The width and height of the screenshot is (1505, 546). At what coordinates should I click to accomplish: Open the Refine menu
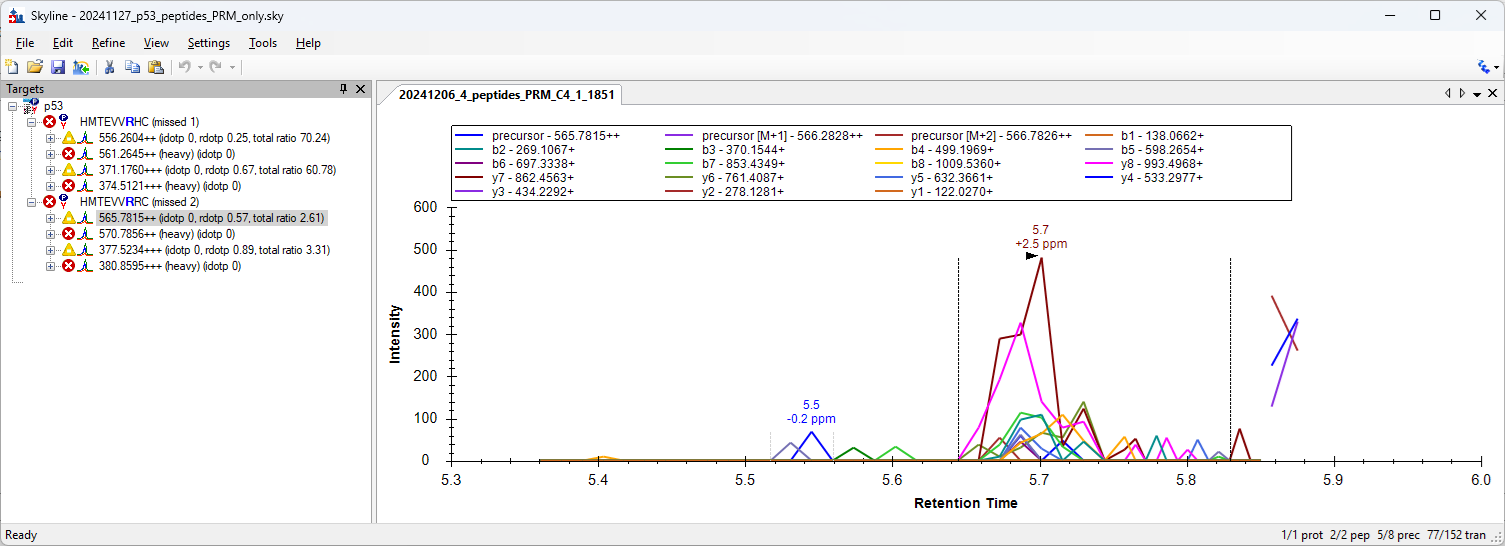click(x=108, y=43)
